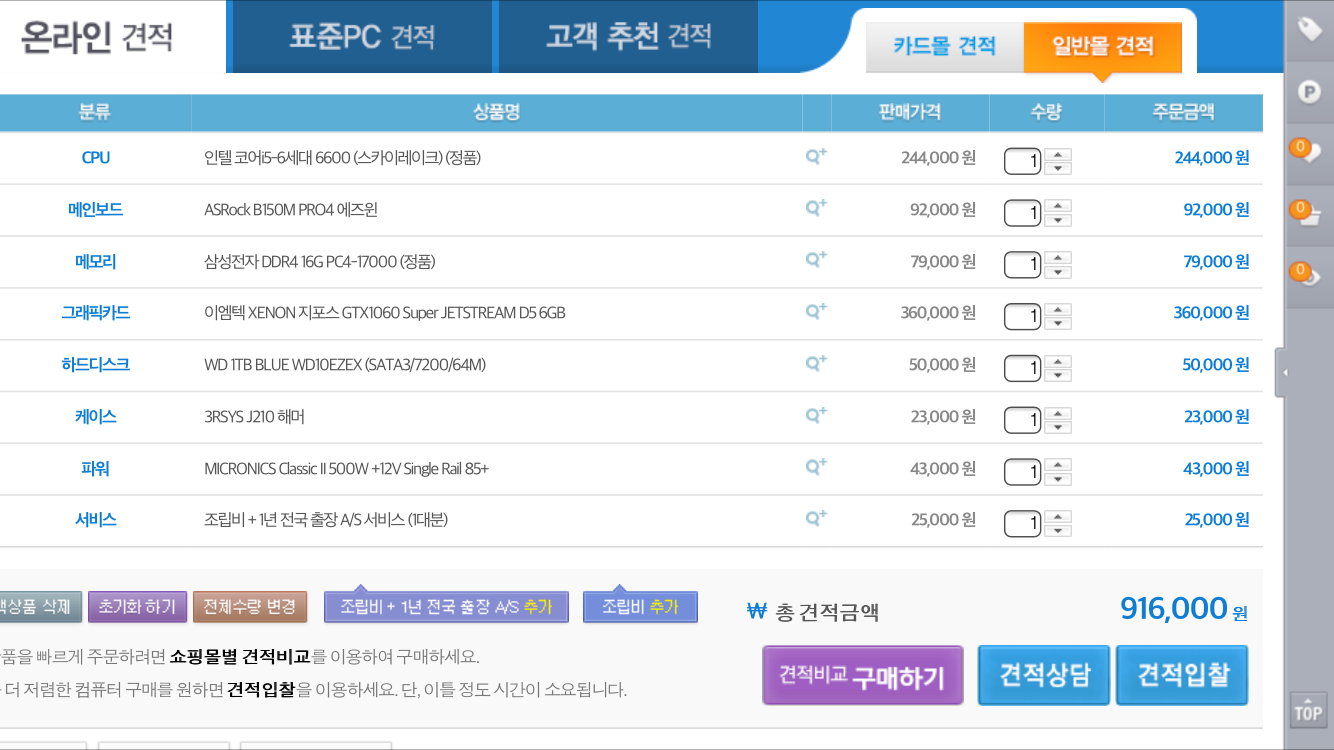Click the magnifier icon for 메모리 row
The height and width of the screenshot is (750, 1334).
(x=816, y=259)
